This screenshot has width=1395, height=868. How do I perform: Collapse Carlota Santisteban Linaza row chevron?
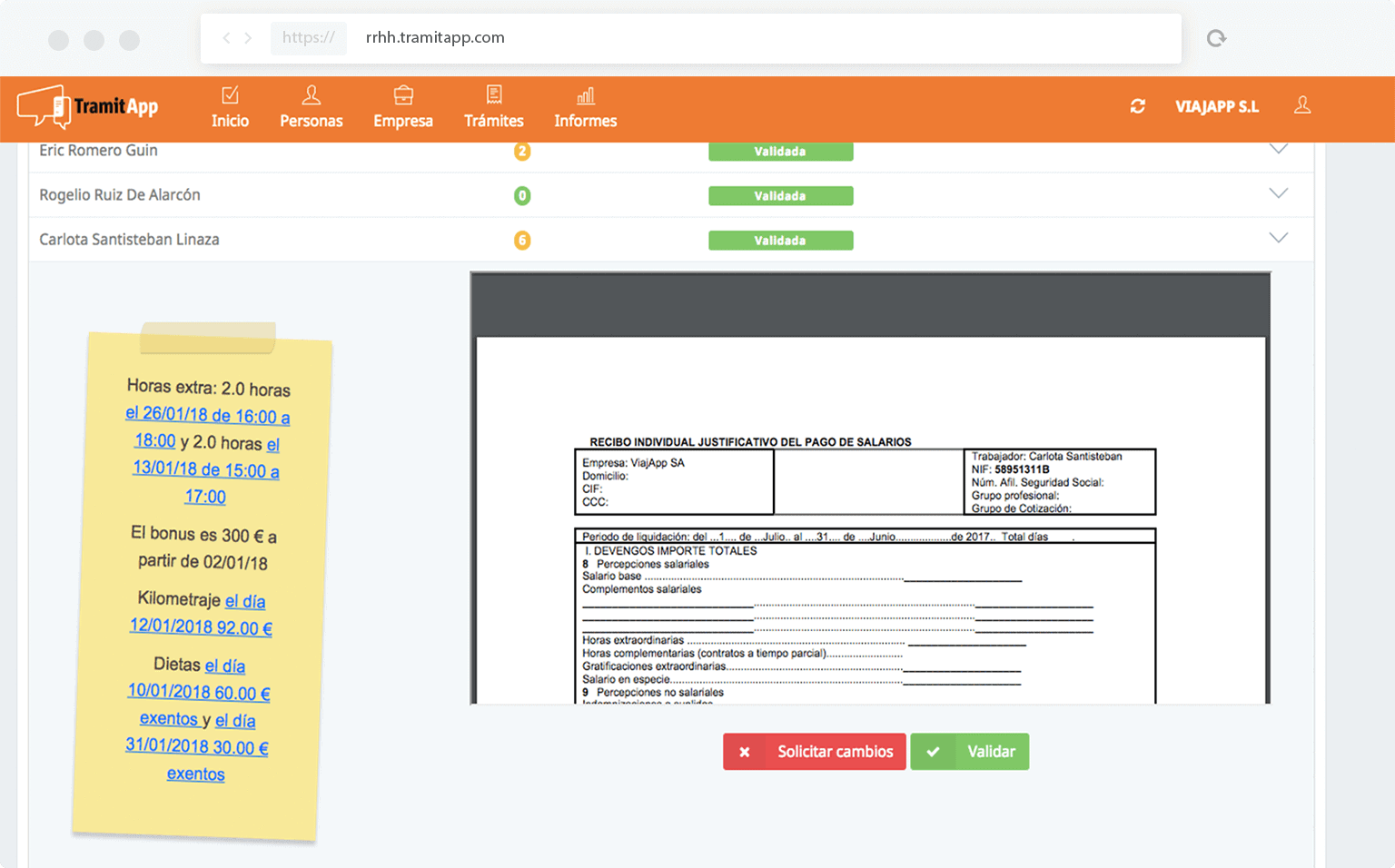tap(1278, 238)
